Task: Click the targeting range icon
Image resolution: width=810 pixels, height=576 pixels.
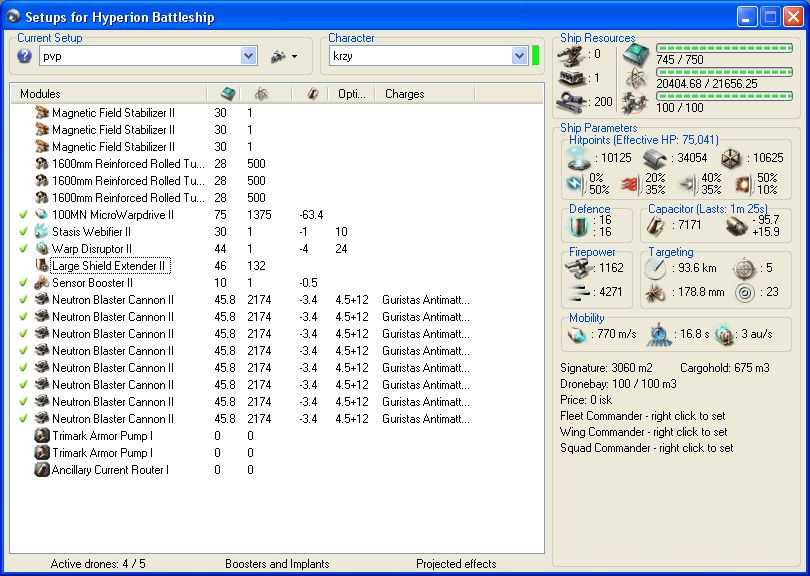Action: pos(655,267)
